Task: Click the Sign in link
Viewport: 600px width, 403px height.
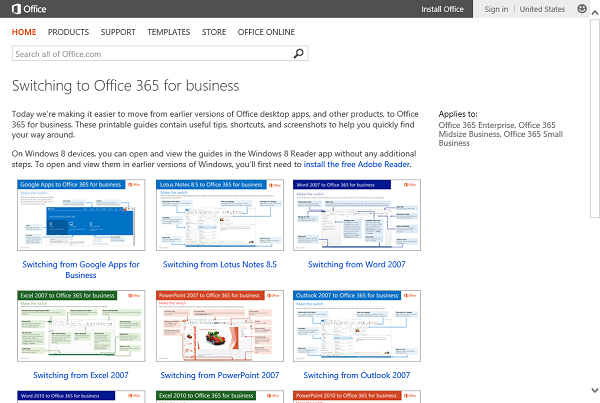Action: point(496,9)
